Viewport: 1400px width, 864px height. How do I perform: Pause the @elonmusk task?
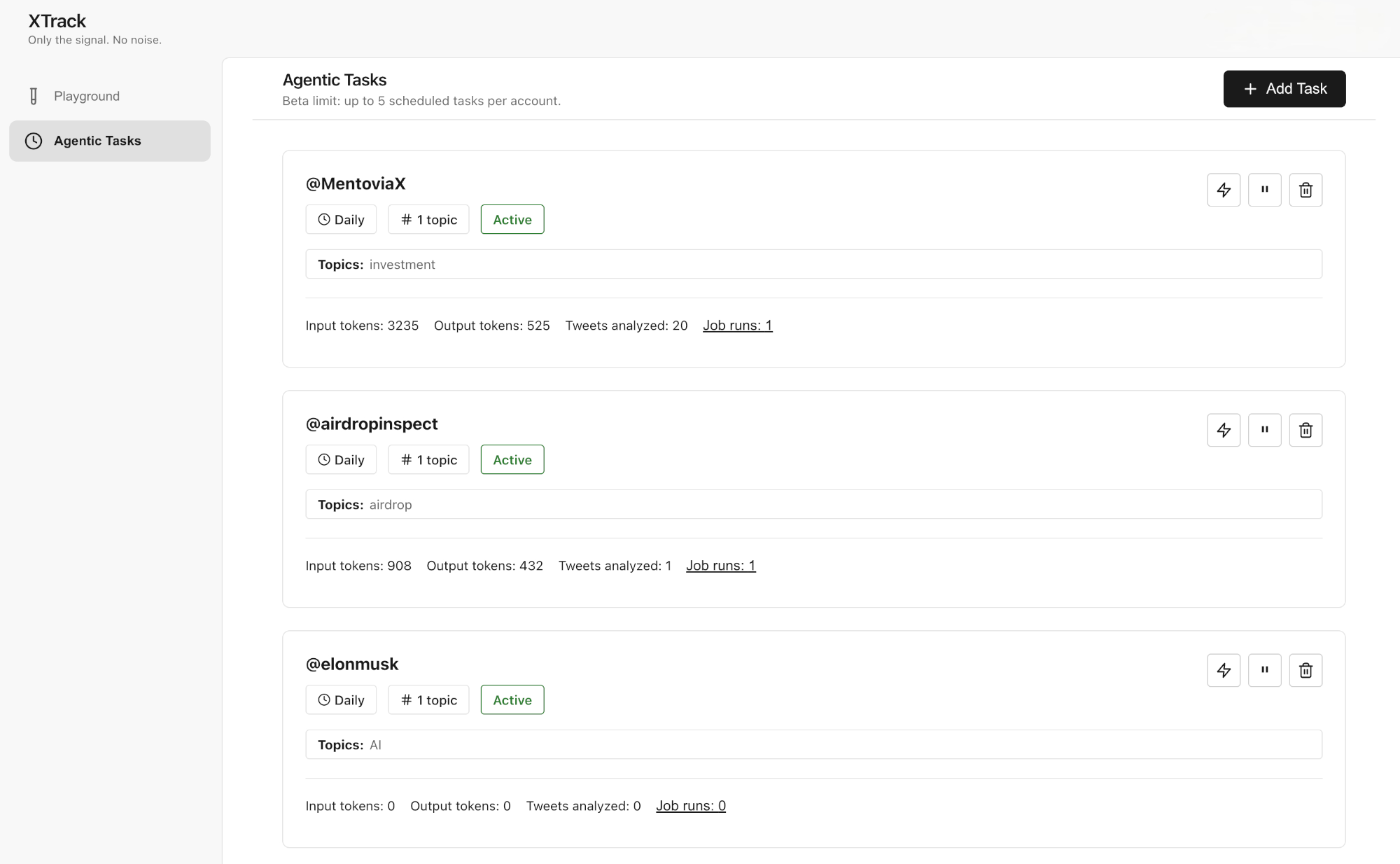pos(1264,670)
